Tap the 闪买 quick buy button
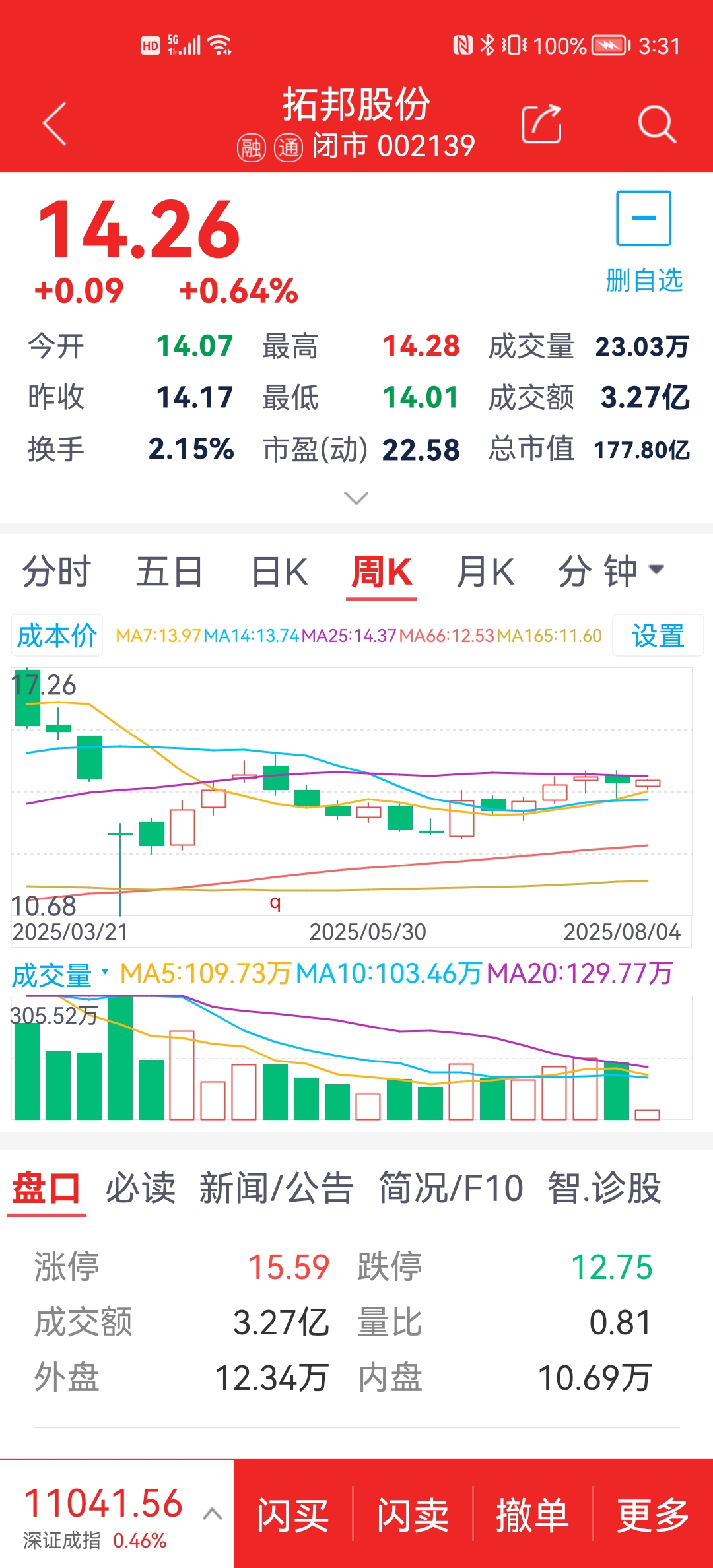The image size is (713, 1568). point(292,1514)
